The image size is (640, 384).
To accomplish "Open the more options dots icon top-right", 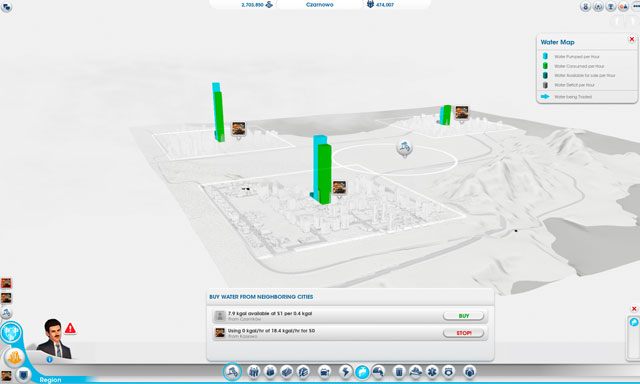I will click(x=636, y=7).
